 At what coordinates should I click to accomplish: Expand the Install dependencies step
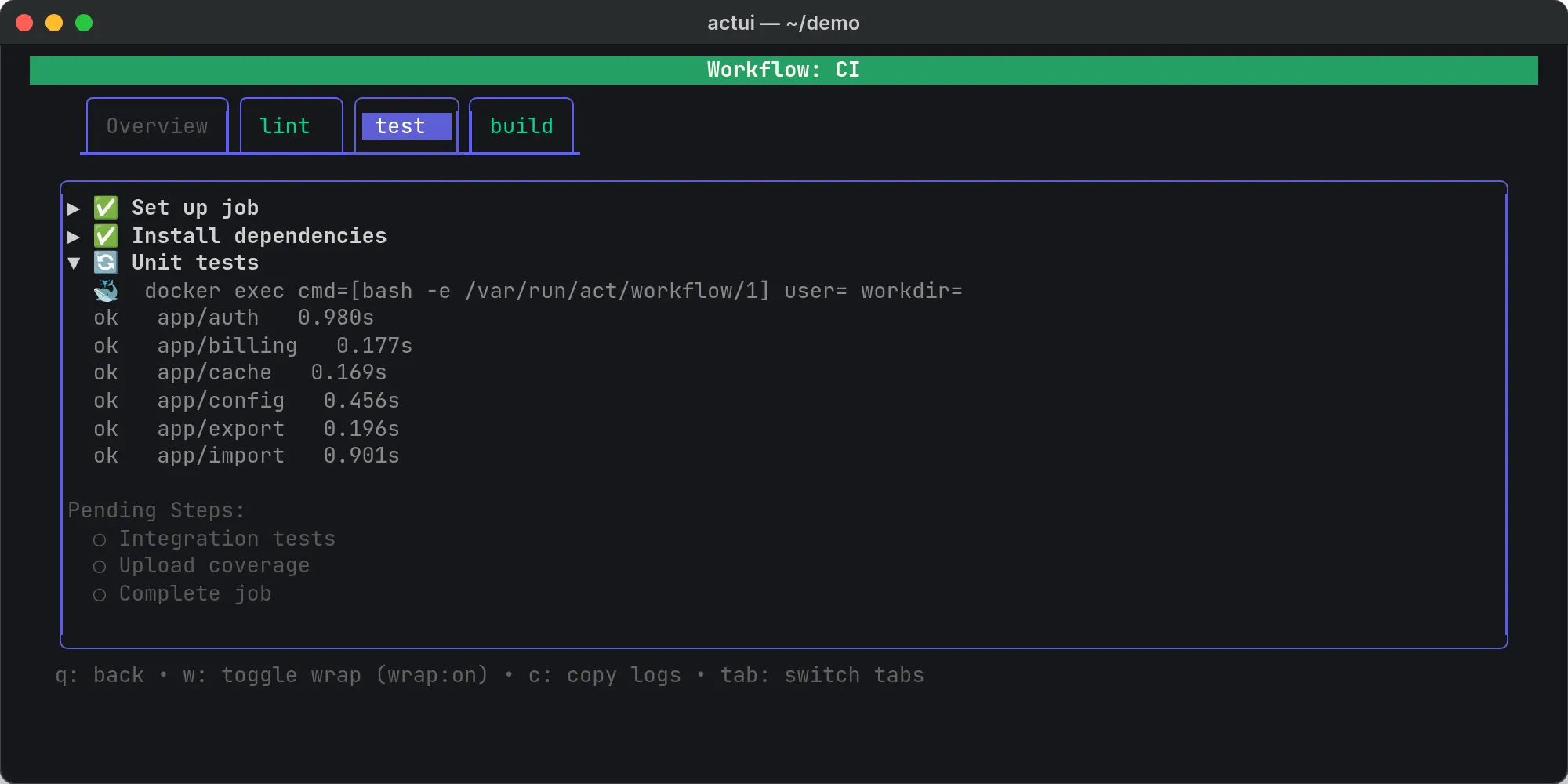pos(74,237)
